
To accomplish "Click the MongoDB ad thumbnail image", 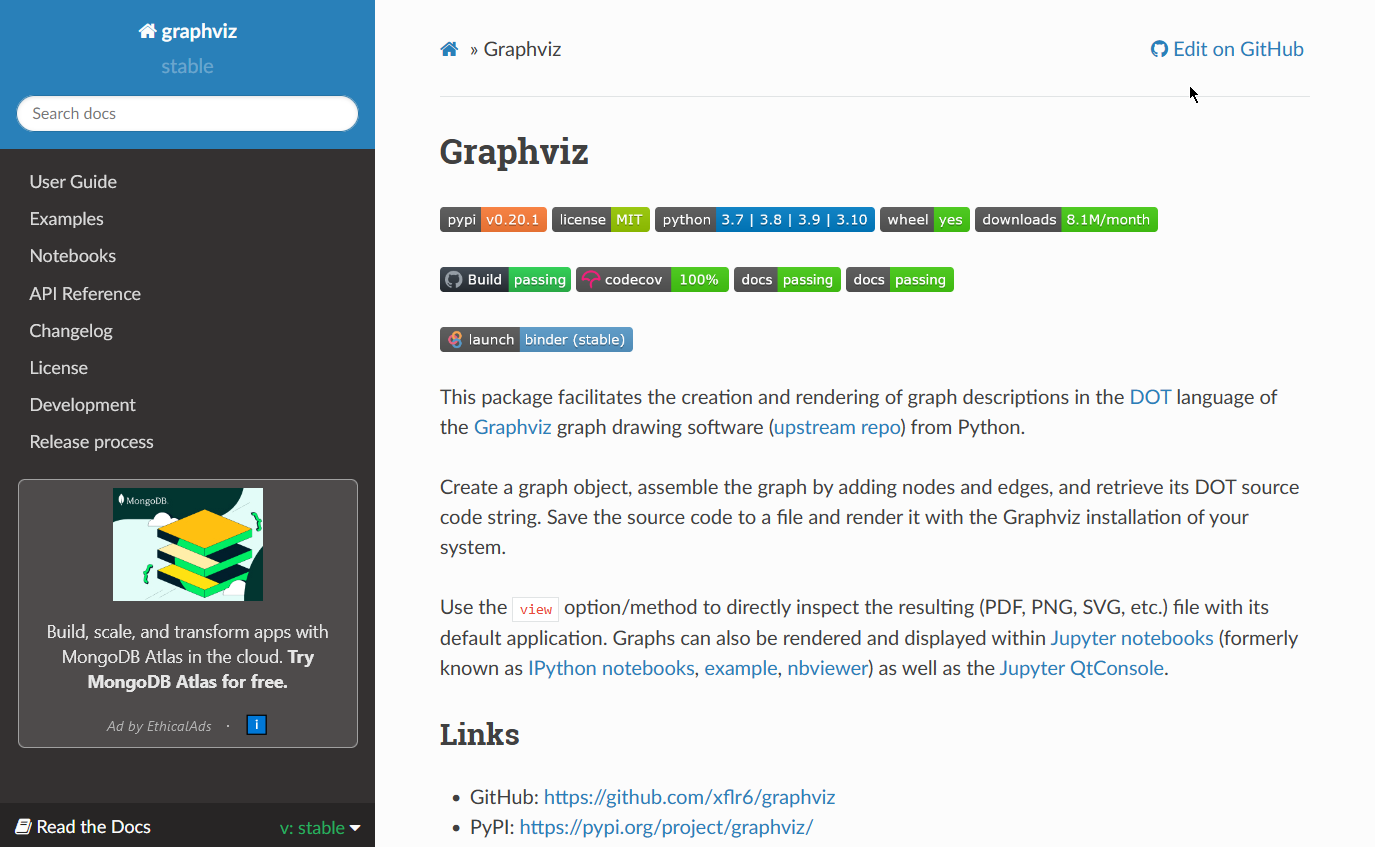I will point(188,544).
